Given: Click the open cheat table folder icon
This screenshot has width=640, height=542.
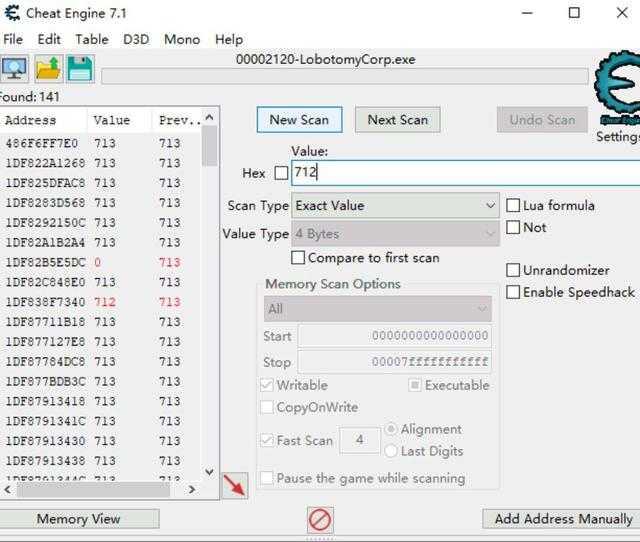Looking at the screenshot, I should [x=49, y=69].
